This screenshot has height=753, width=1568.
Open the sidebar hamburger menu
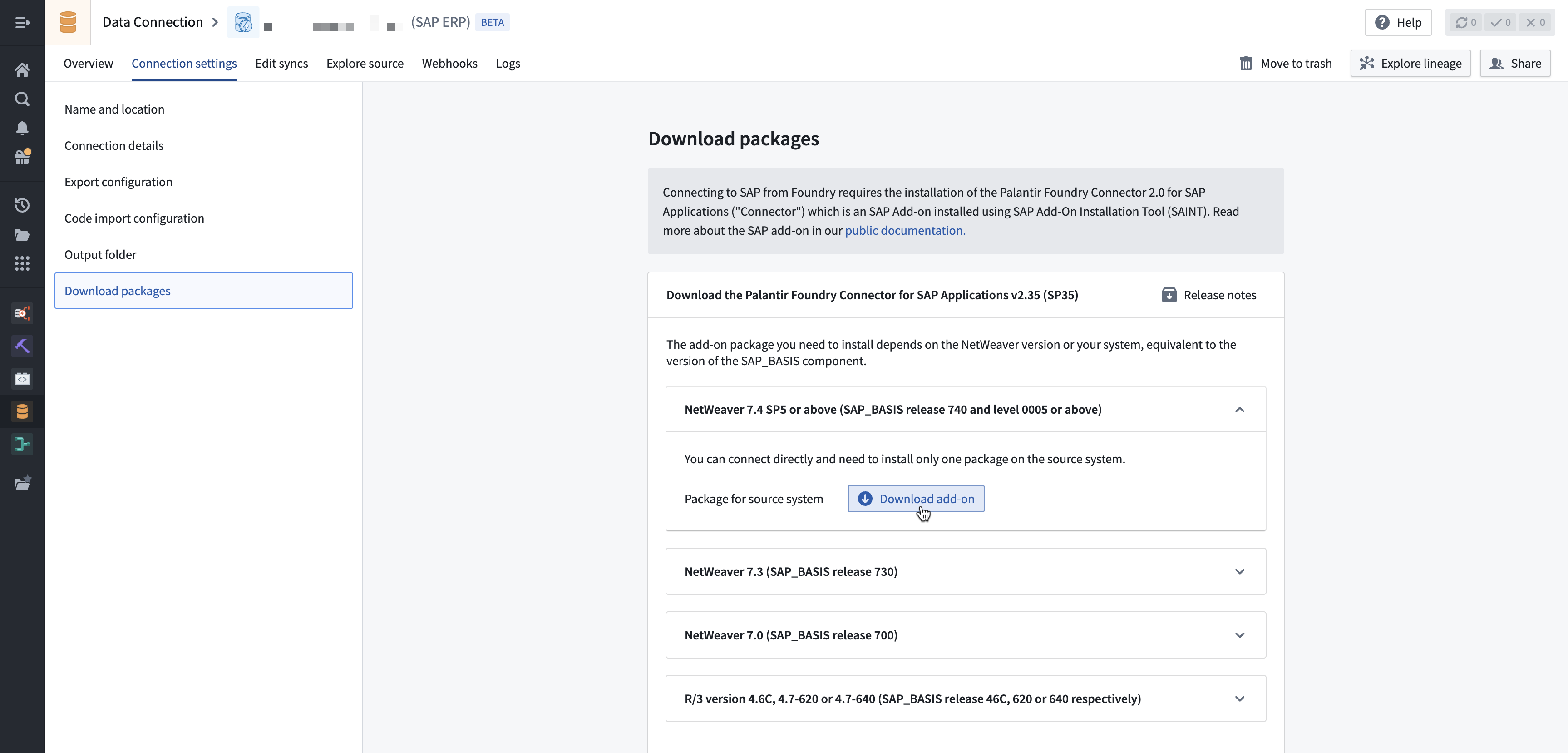[x=22, y=23]
